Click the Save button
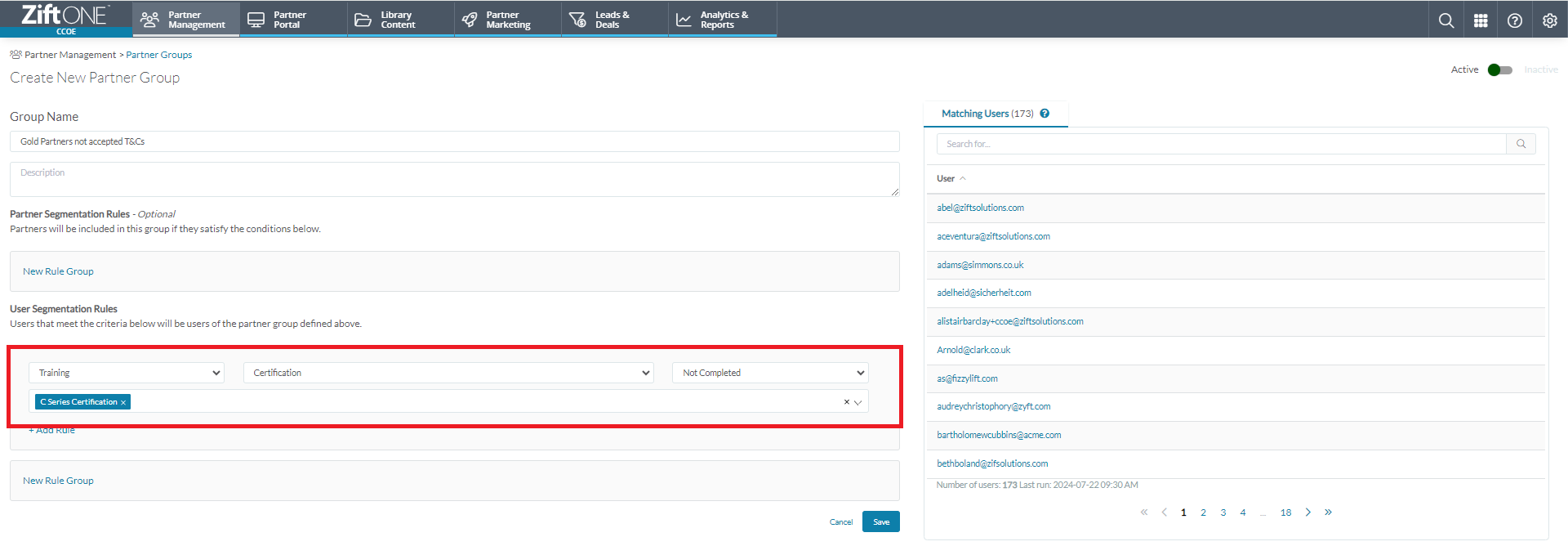This screenshot has height=555, width=1568. pyautogui.click(x=881, y=521)
